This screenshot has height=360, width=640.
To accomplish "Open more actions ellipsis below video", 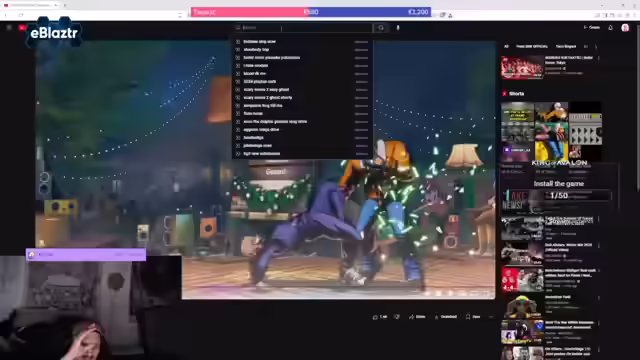I will coord(491,317).
